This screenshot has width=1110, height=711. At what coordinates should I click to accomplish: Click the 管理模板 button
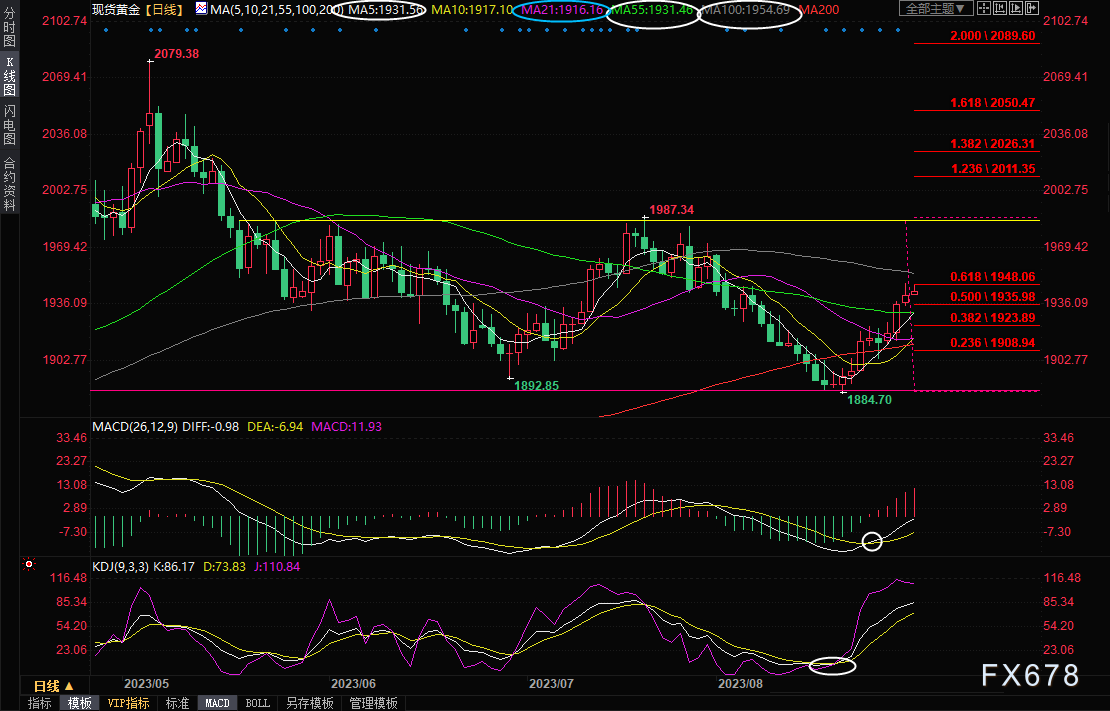[372, 703]
